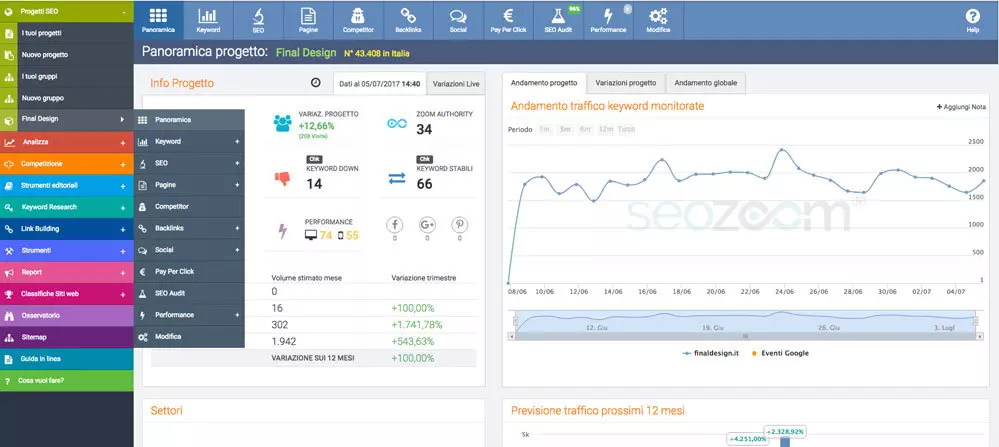Open the Social chat icon in toolbar

click(457, 20)
